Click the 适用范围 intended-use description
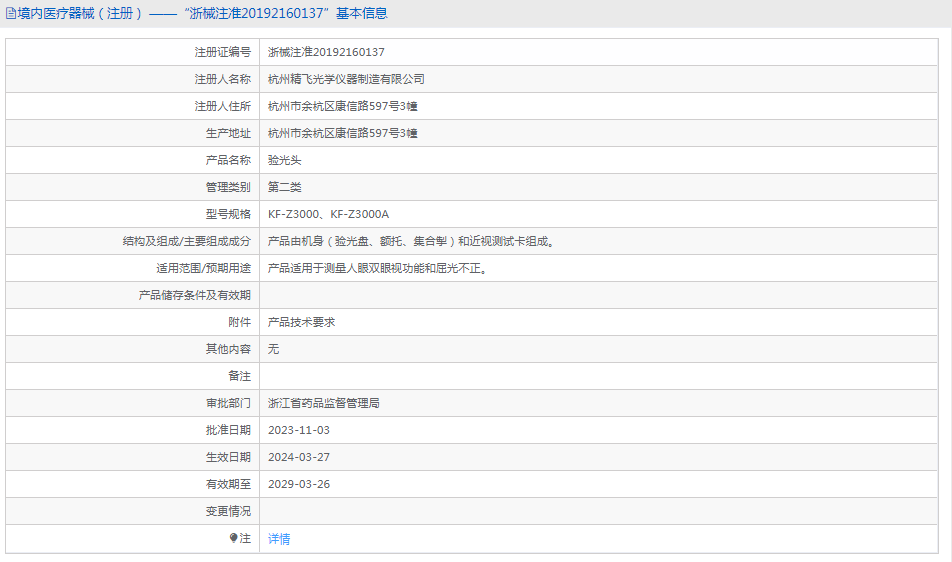 (x=378, y=268)
